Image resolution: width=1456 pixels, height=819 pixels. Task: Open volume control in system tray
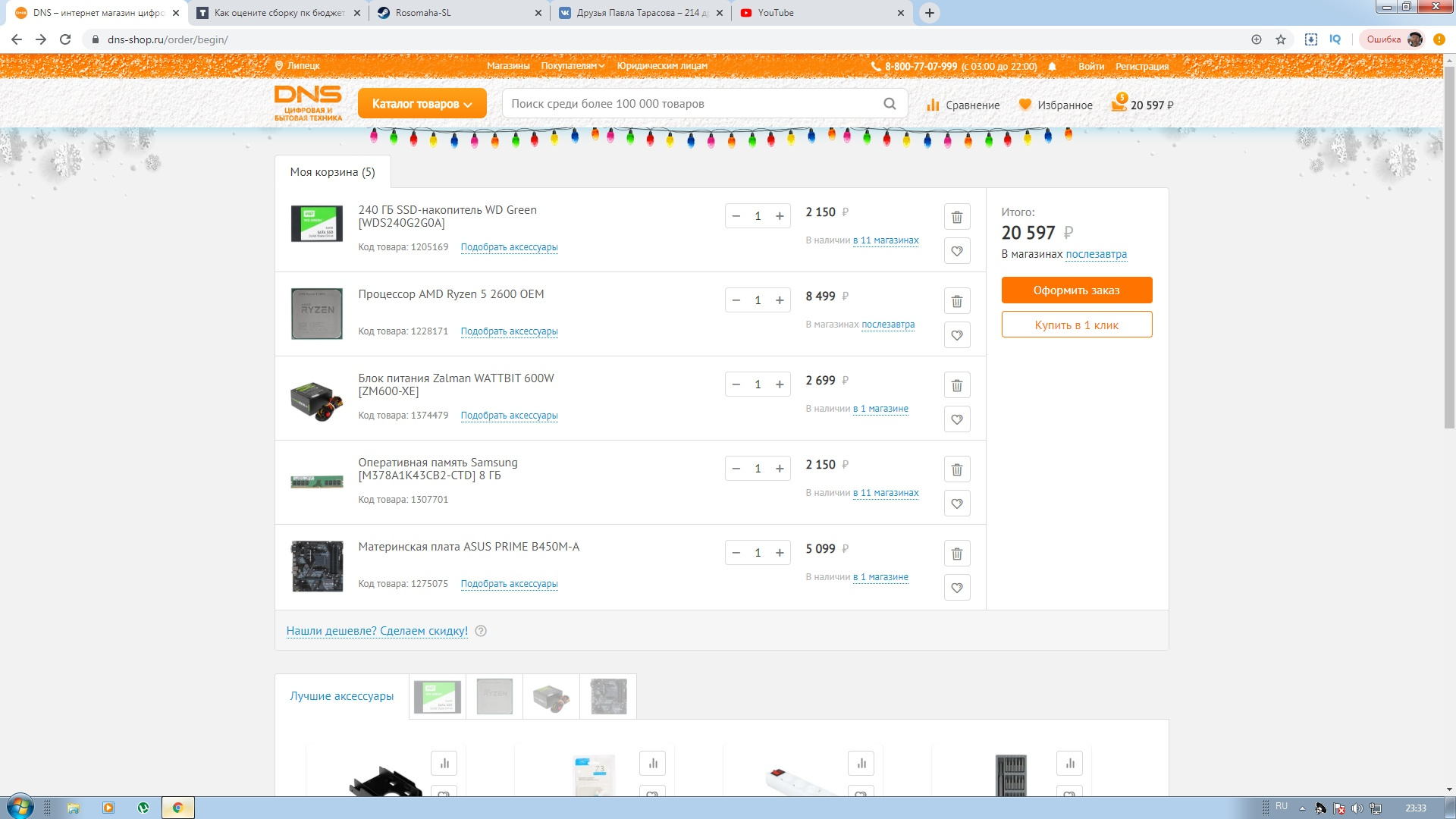click(1357, 808)
